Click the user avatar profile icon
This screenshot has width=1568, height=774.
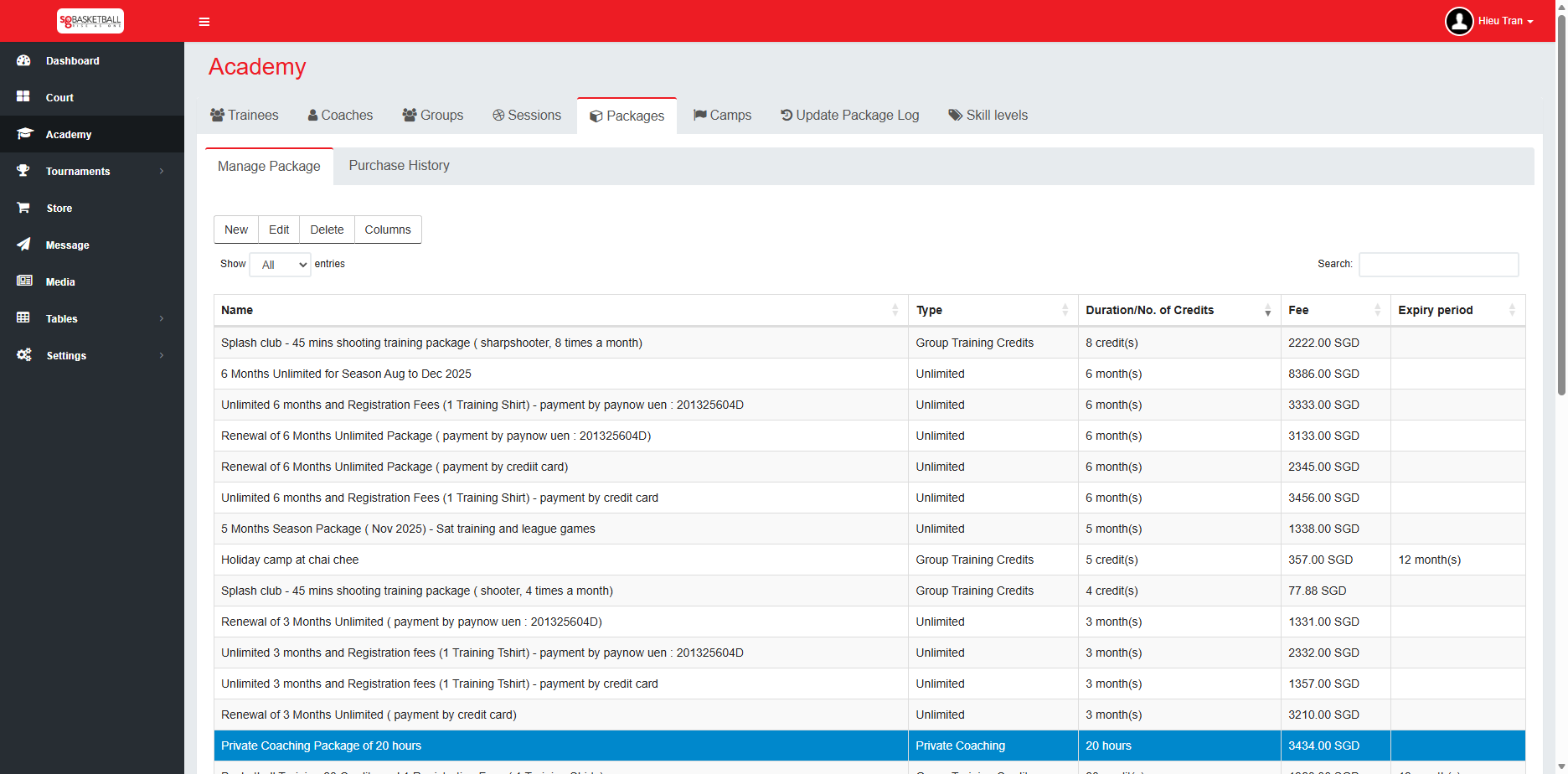click(x=1458, y=21)
